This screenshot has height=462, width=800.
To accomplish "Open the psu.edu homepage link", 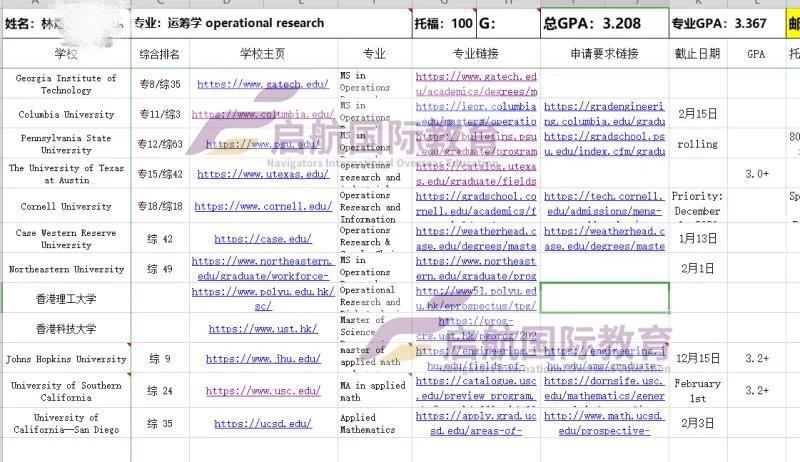I will click(x=263, y=144).
